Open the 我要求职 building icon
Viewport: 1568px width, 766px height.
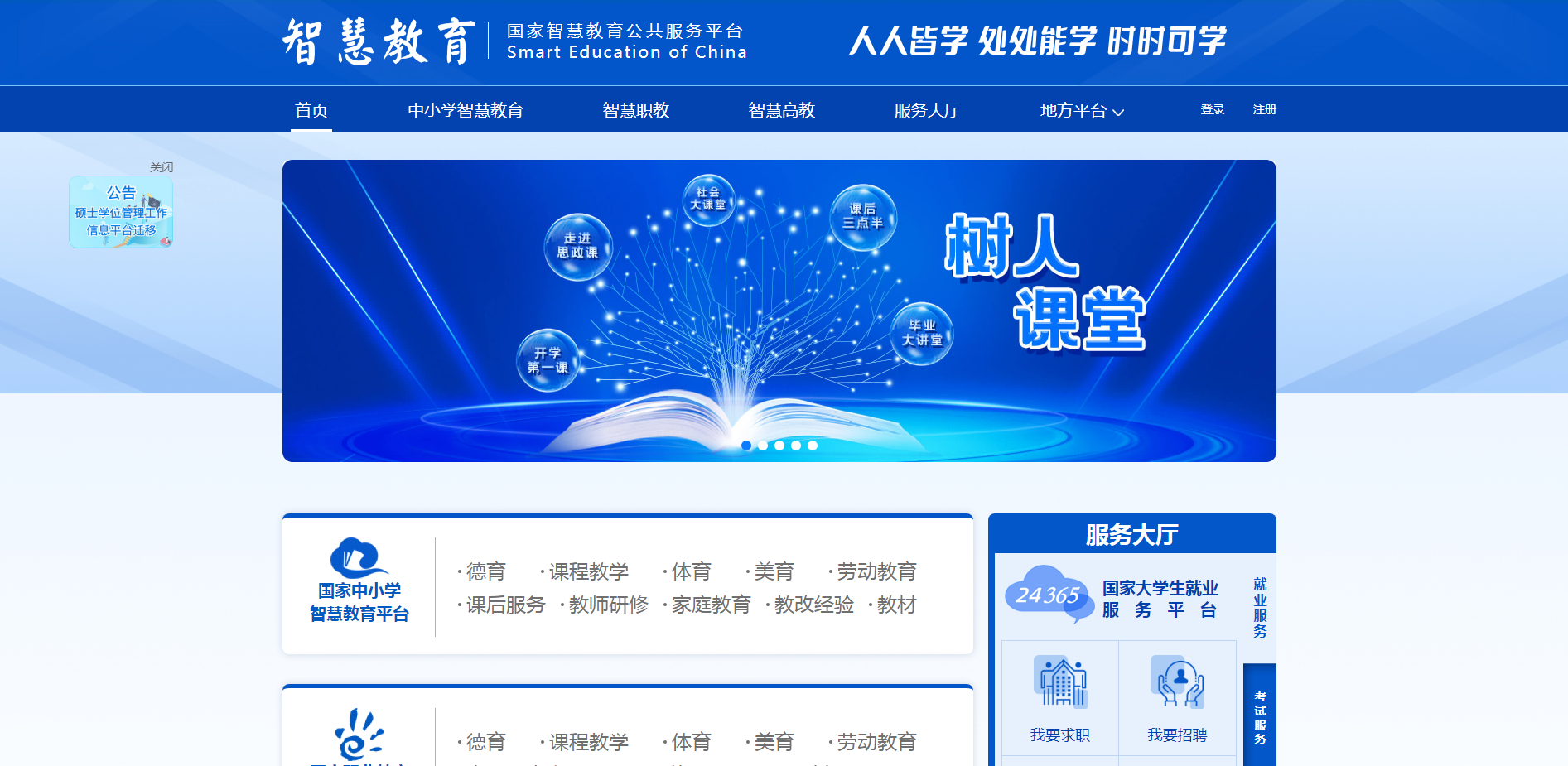pyautogui.click(x=1060, y=682)
